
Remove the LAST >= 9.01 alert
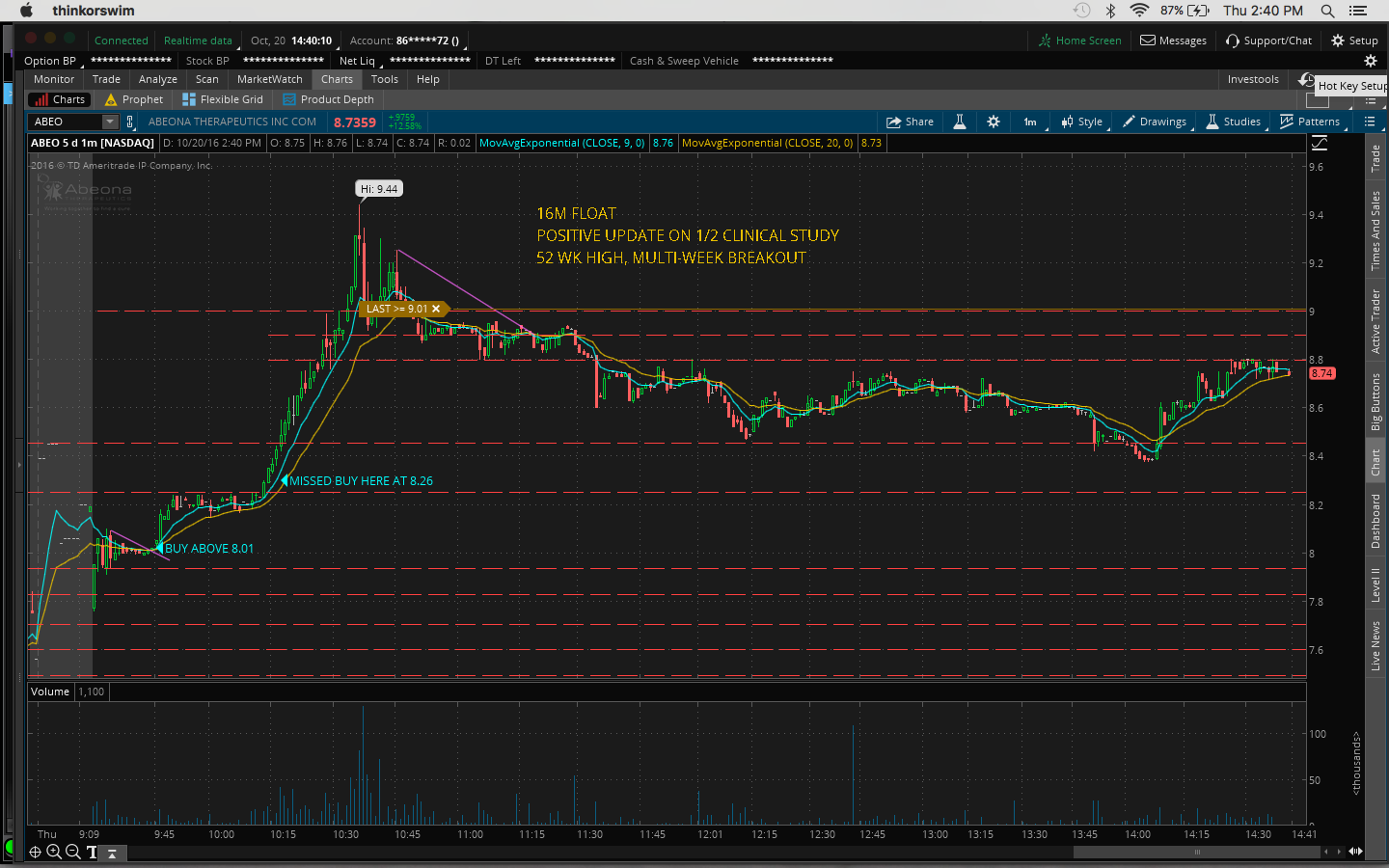pyautogui.click(x=436, y=309)
